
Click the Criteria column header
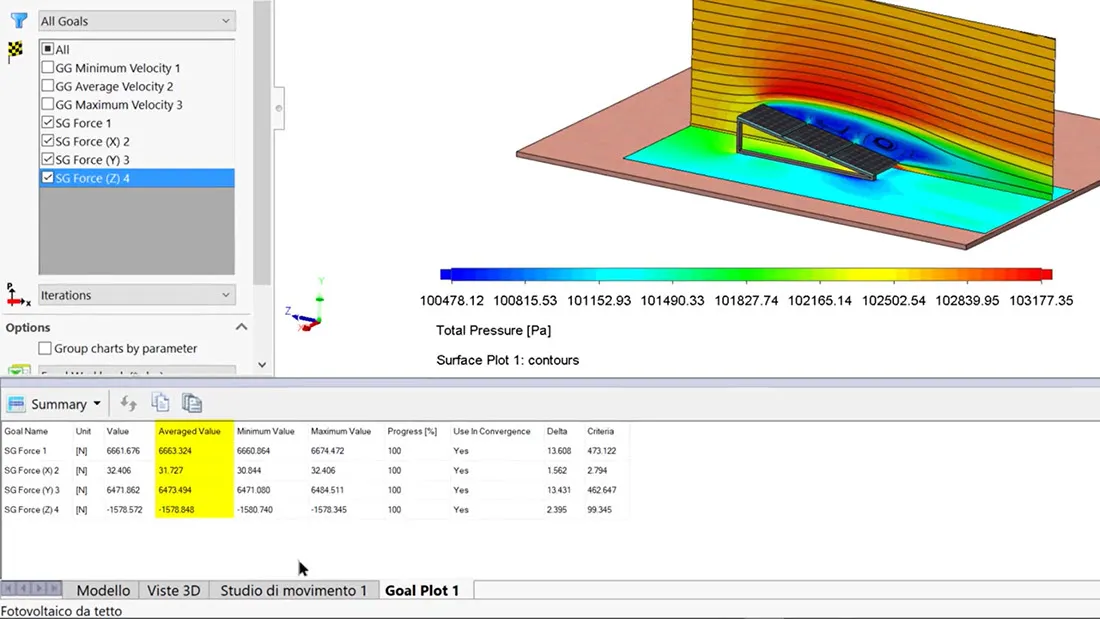click(601, 431)
